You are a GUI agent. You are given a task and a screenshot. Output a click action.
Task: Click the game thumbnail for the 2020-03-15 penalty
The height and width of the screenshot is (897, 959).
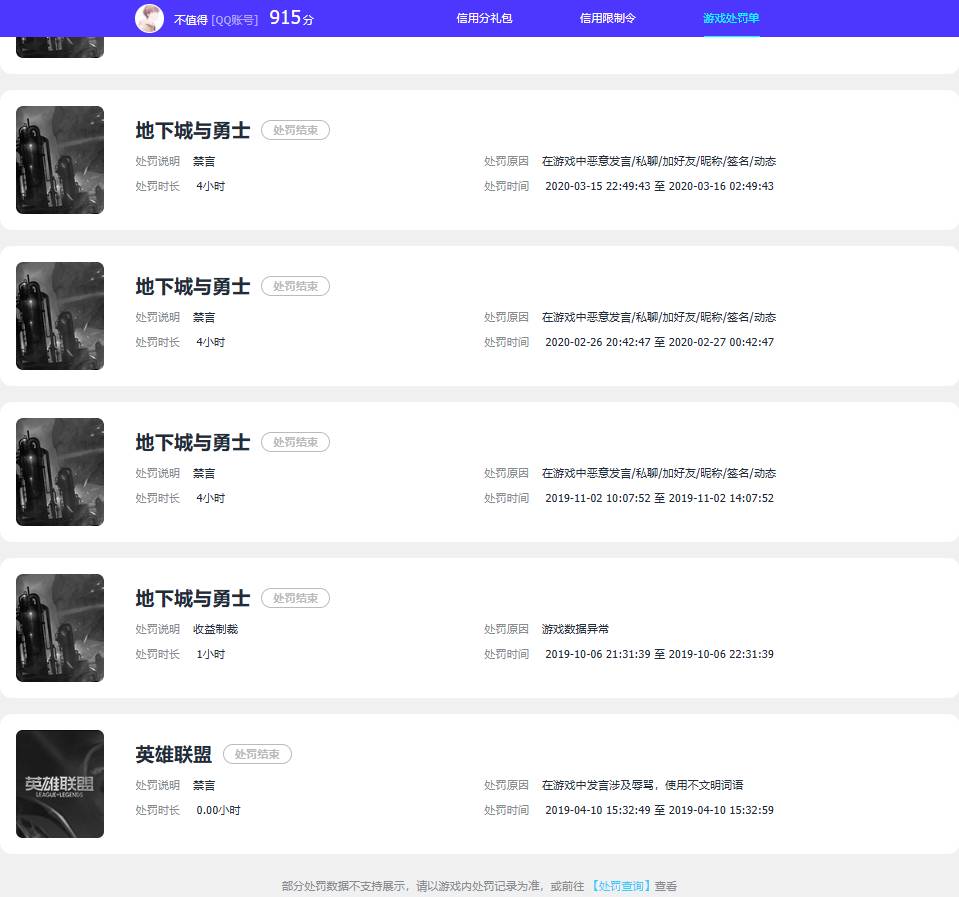(60, 160)
